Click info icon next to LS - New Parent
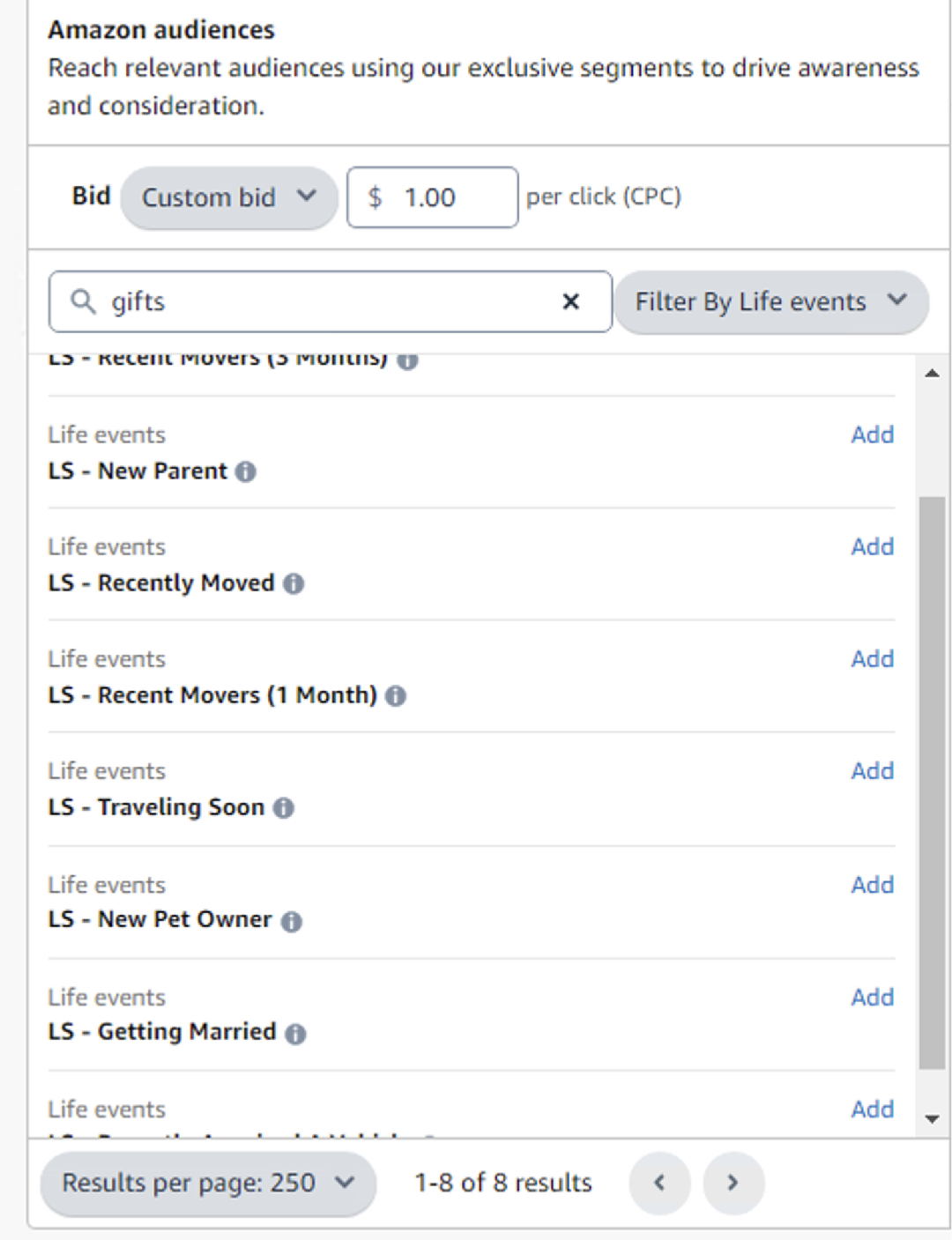The image size is (952, 1240). pos(246,472)
